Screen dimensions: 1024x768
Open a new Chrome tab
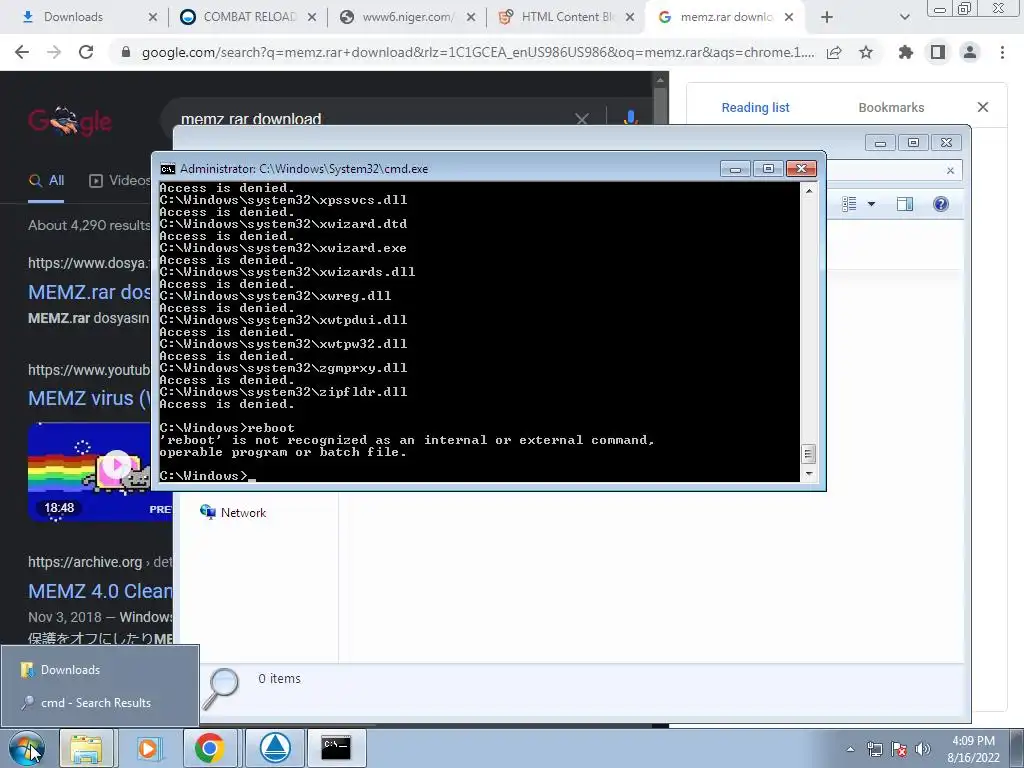pos(827,17)
